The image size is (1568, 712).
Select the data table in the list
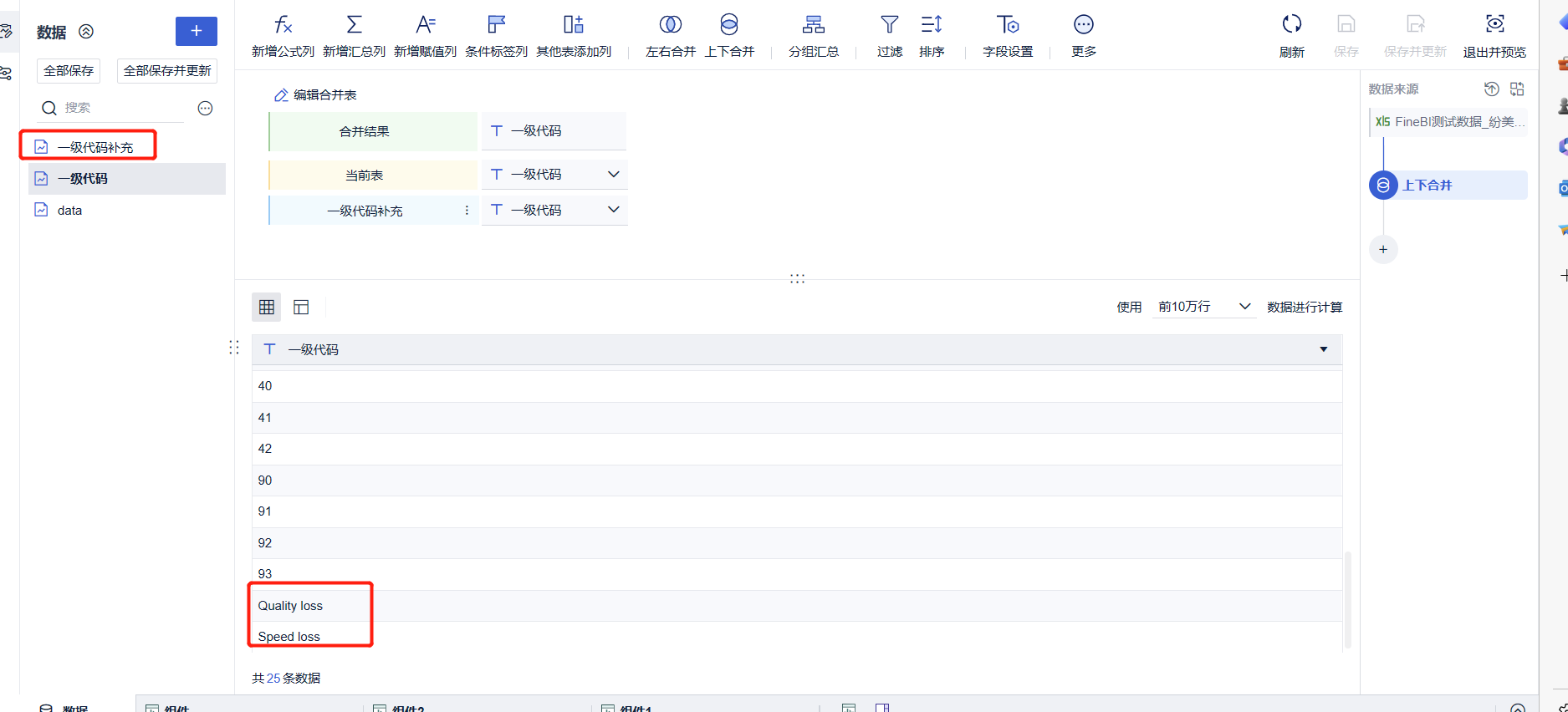[127, 211]
